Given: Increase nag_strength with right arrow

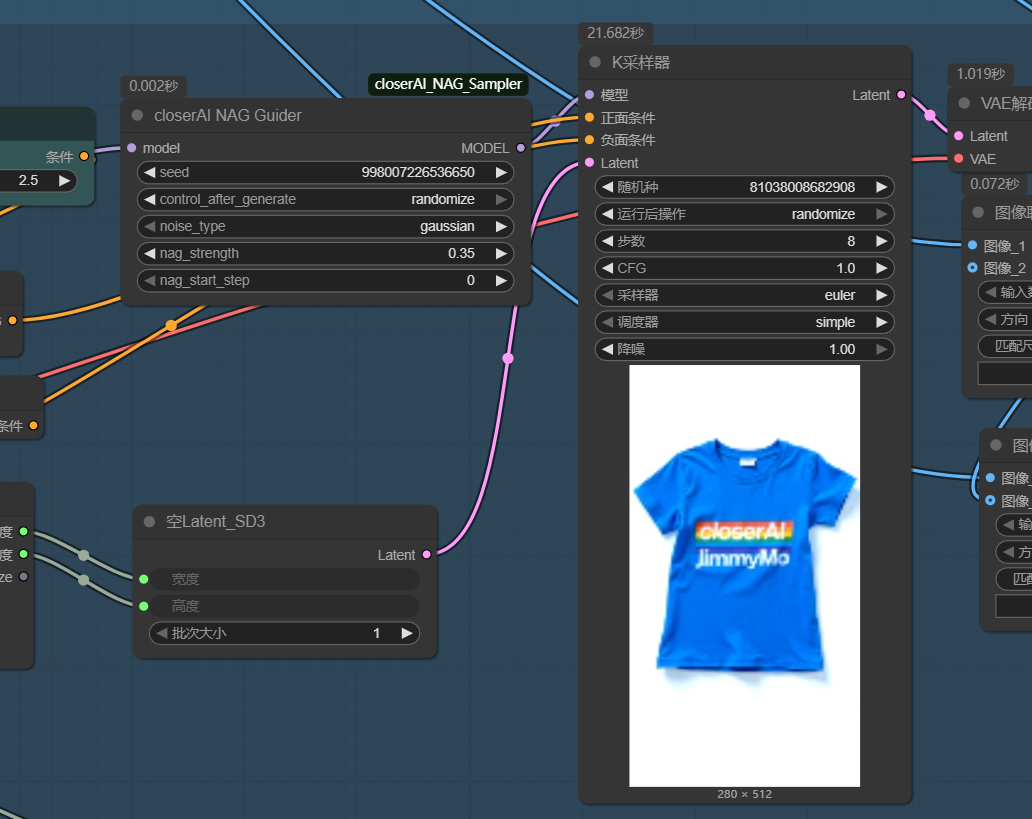Looking at the screenshot, I should 502,253.
